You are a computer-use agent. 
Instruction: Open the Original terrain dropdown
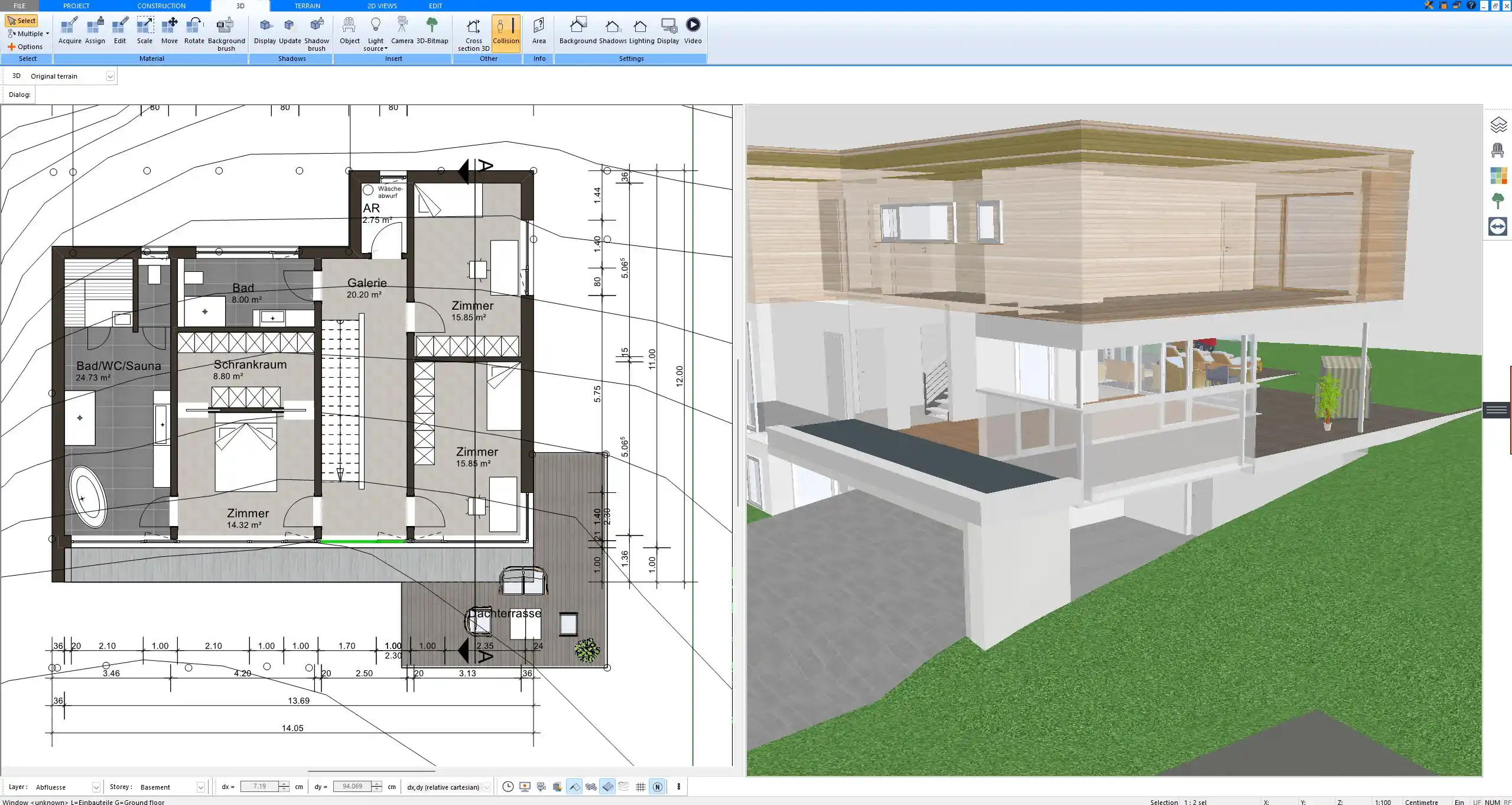[x=111, y=76]
